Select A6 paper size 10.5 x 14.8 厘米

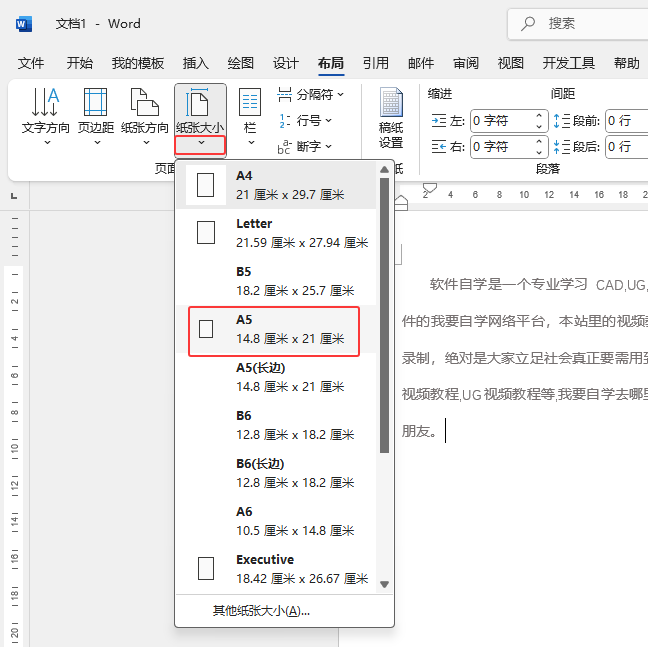[x=276, y=521]
